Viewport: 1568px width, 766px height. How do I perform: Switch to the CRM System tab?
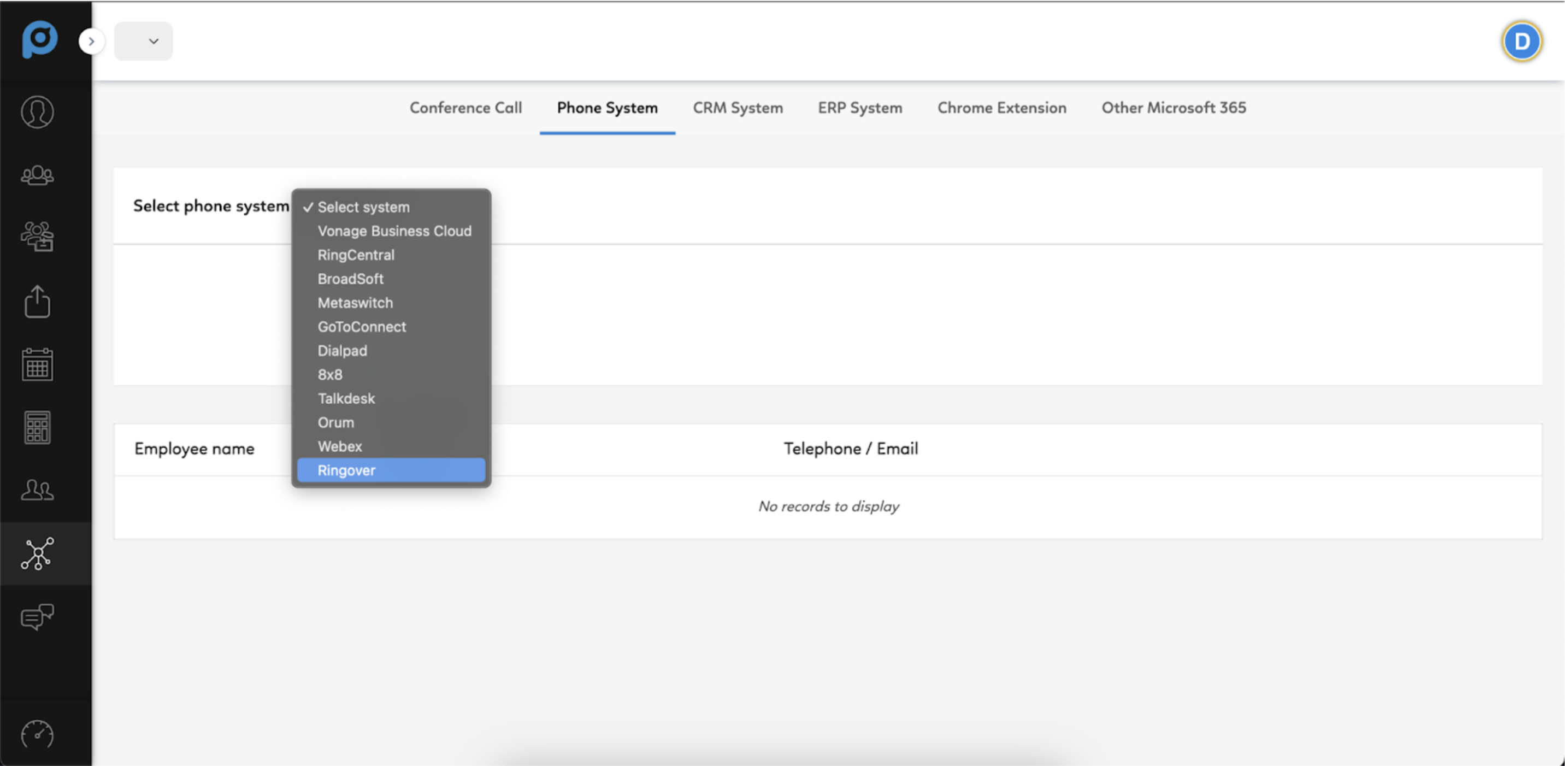pos(738,108)
